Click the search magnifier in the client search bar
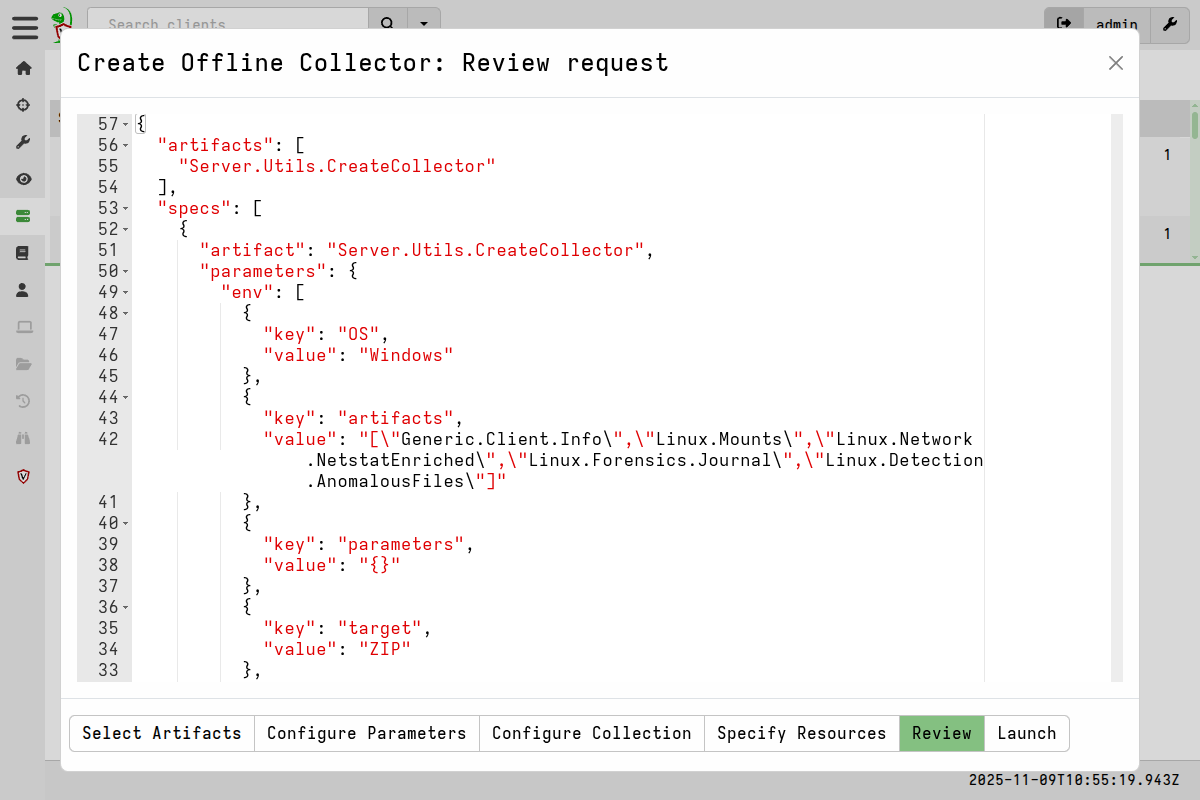The height and width of the screenshot is (800, 1200). 387,21
